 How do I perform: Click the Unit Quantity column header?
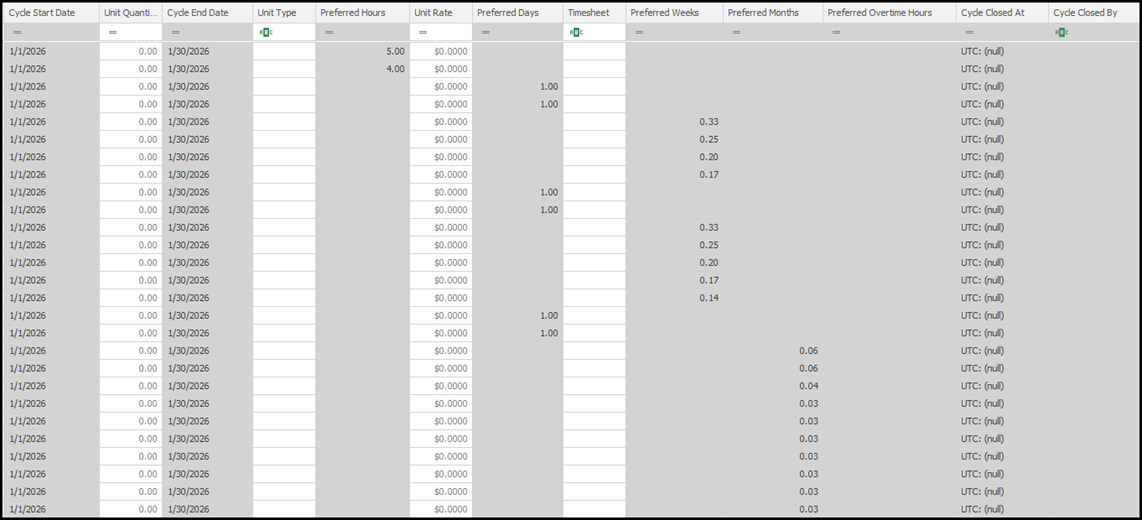[x=130, y=13]
